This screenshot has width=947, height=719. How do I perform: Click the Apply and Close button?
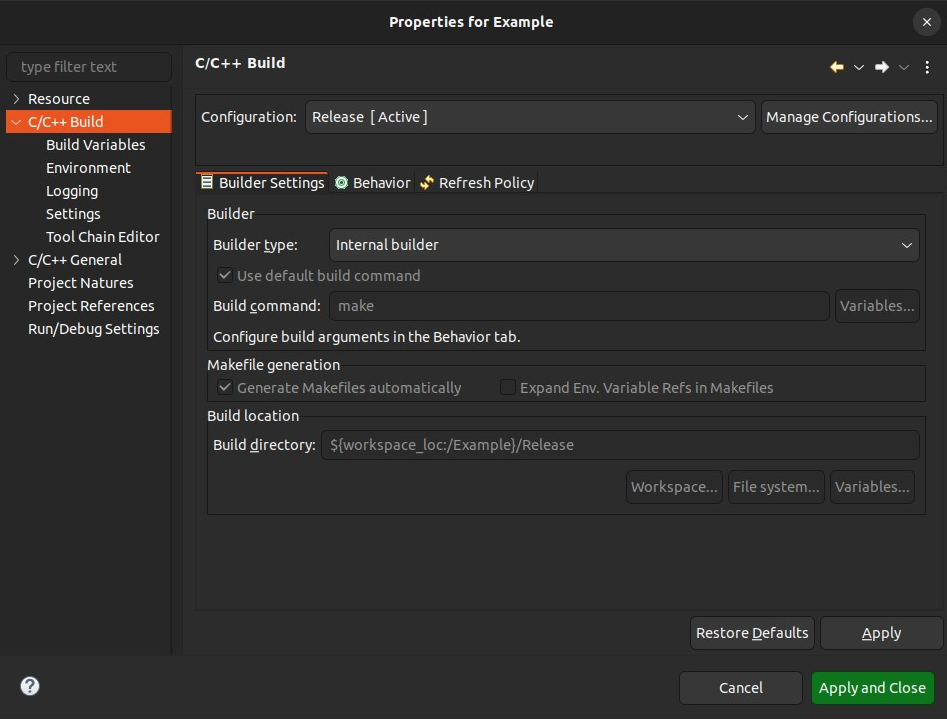point(872,688)
